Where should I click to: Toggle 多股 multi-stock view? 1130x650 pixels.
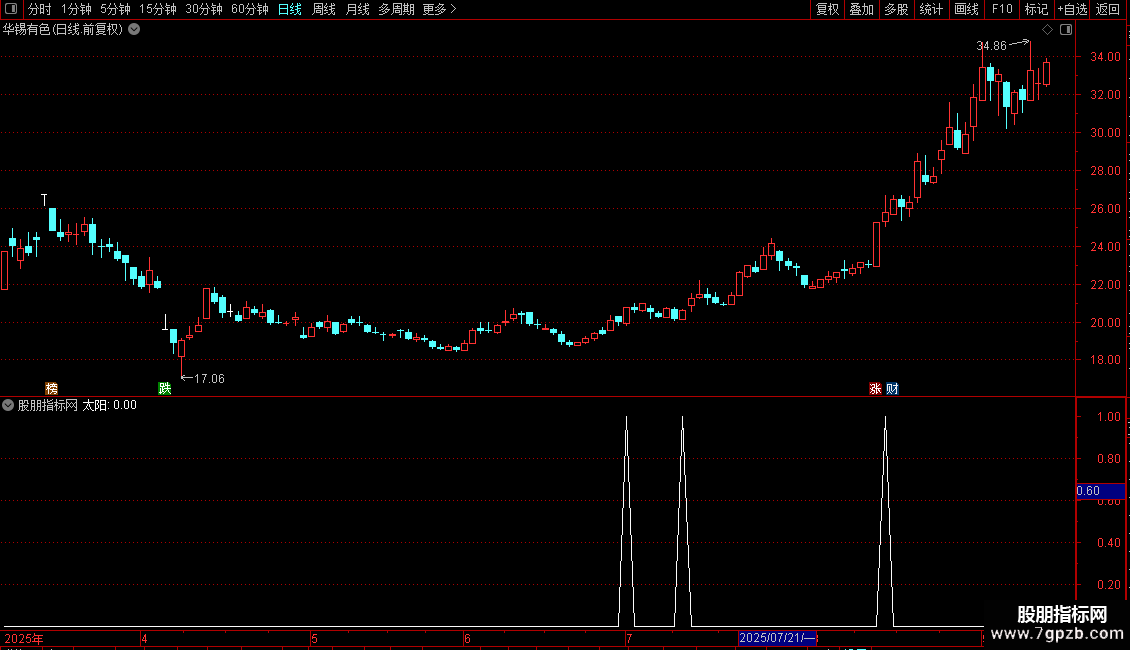pos(896,9)
